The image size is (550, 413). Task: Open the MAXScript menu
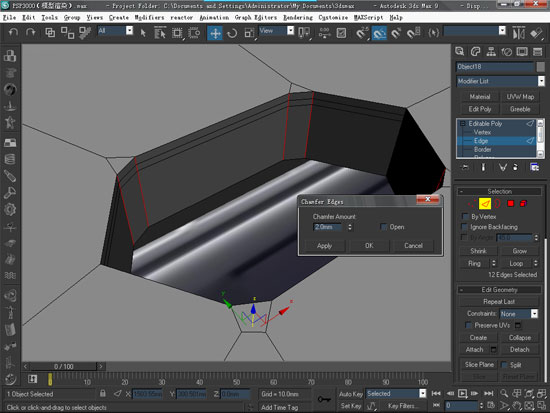(368, 18)
